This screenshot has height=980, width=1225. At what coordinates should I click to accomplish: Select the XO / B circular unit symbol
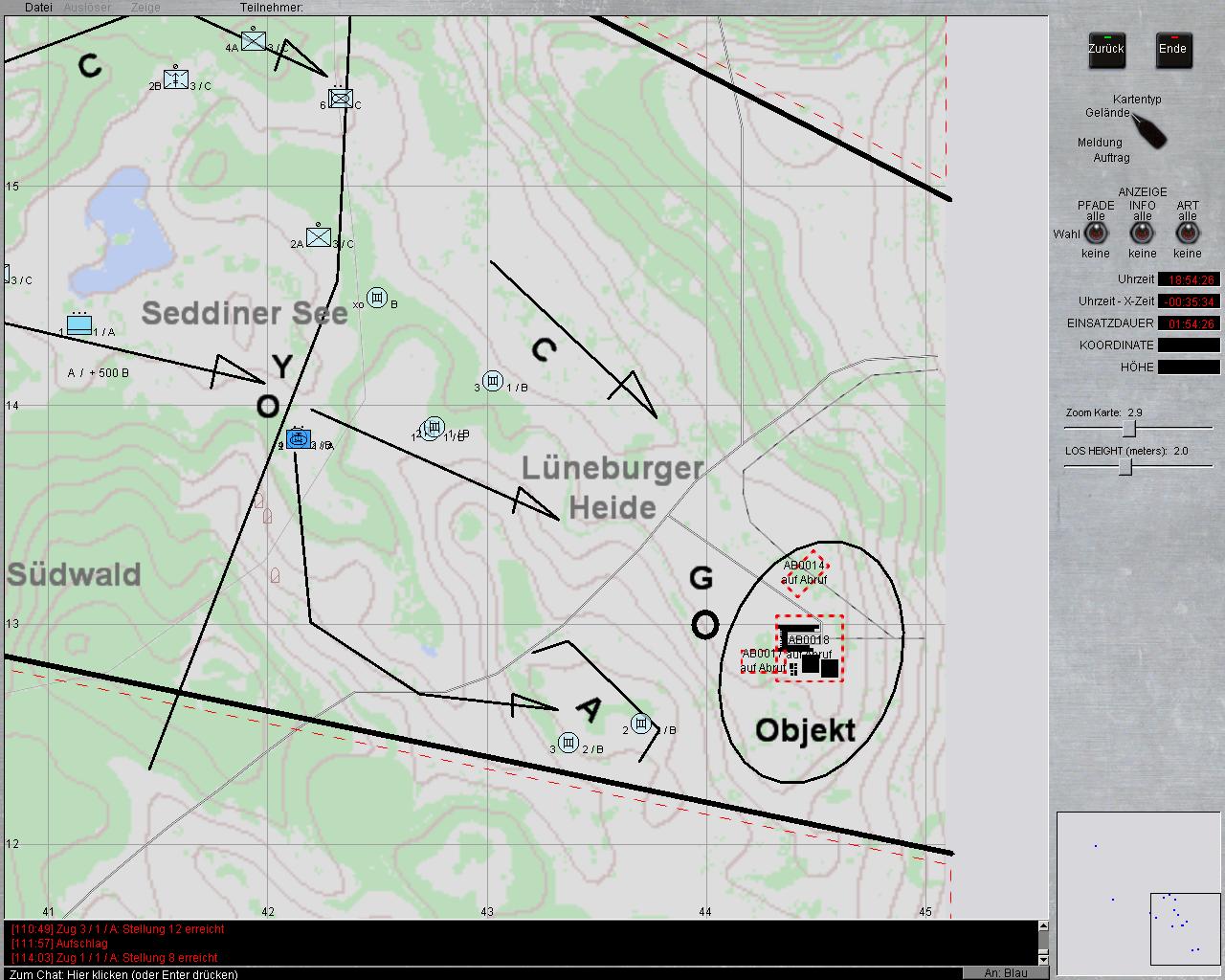coord(378,298)
